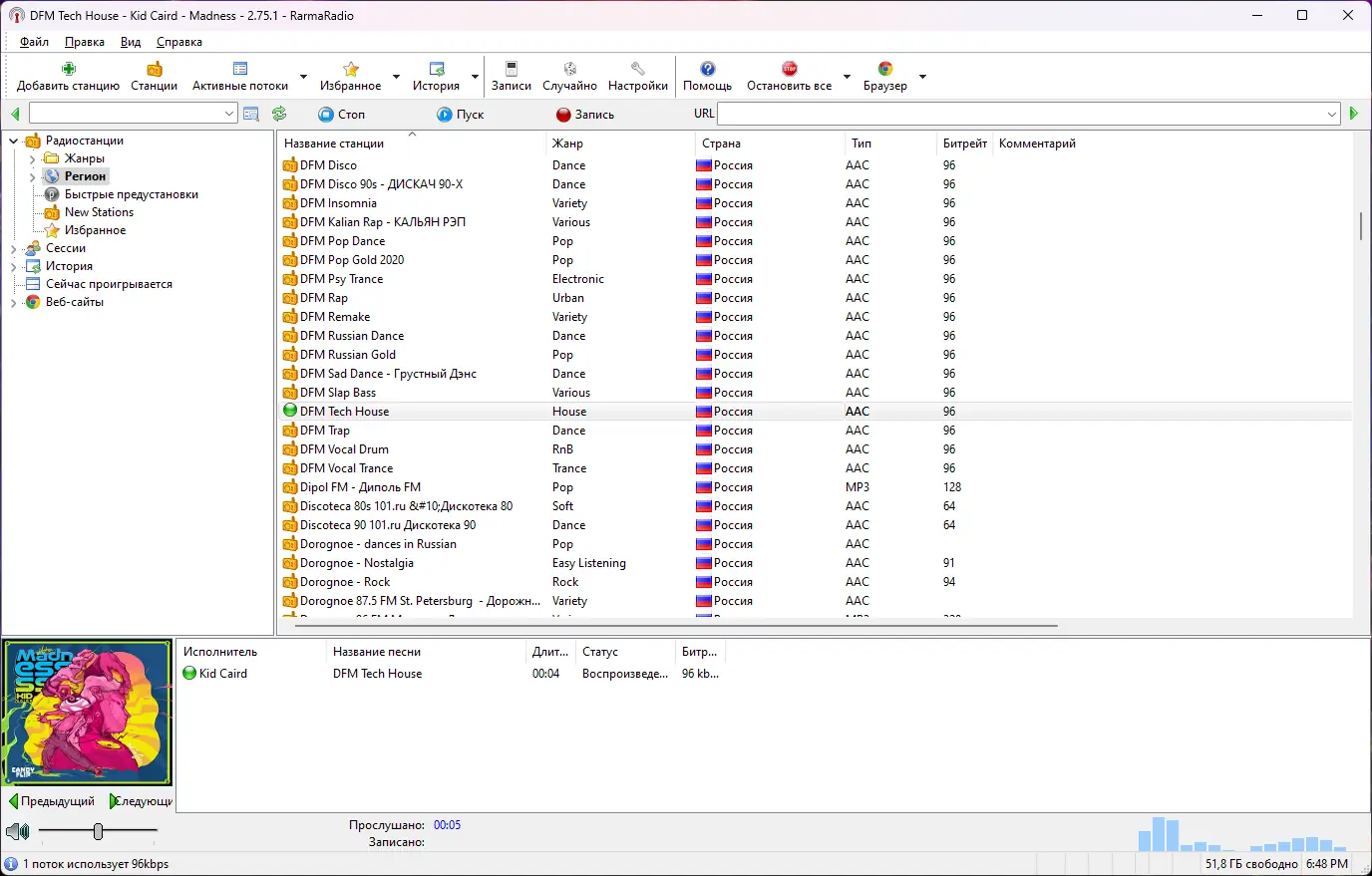The height and width of the screenshot is (876, 1372).
Task: Click the green status icon beside Kid Caird
Action: coord(189,674)
